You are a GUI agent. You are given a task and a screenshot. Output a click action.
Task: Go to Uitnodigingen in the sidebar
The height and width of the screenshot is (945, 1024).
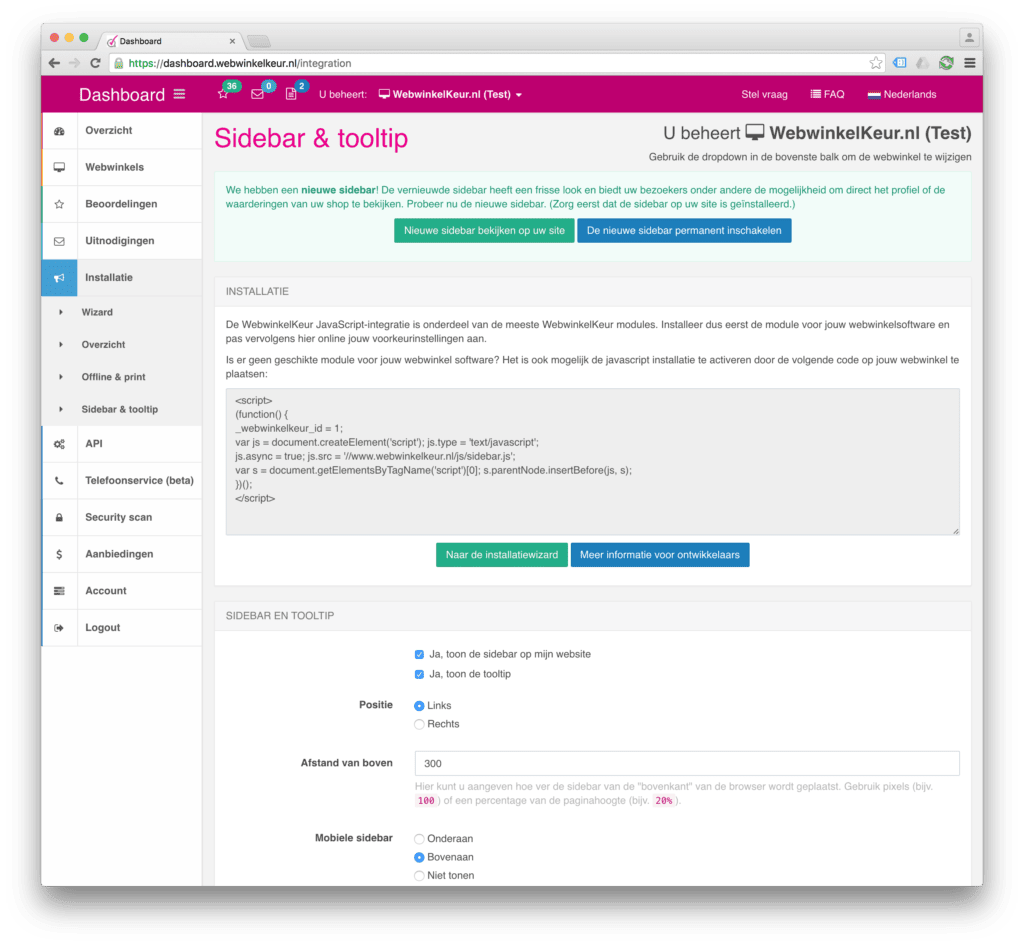(119, 241)
